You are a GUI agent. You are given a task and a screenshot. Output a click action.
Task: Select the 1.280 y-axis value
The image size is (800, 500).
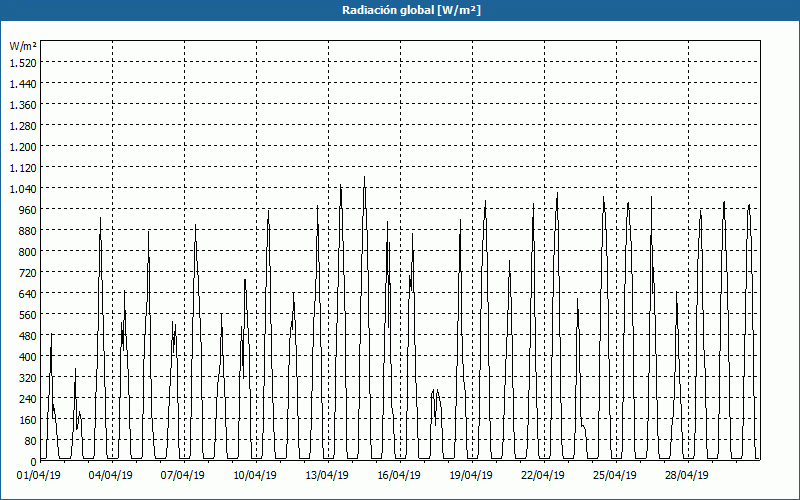[x=23, y=126]
